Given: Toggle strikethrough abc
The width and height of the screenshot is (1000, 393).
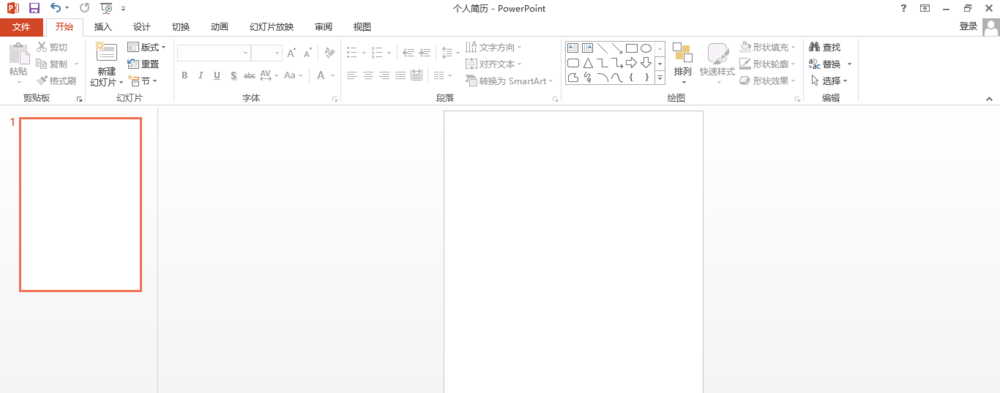Looking at the screenshot, I should pos(249,75).
